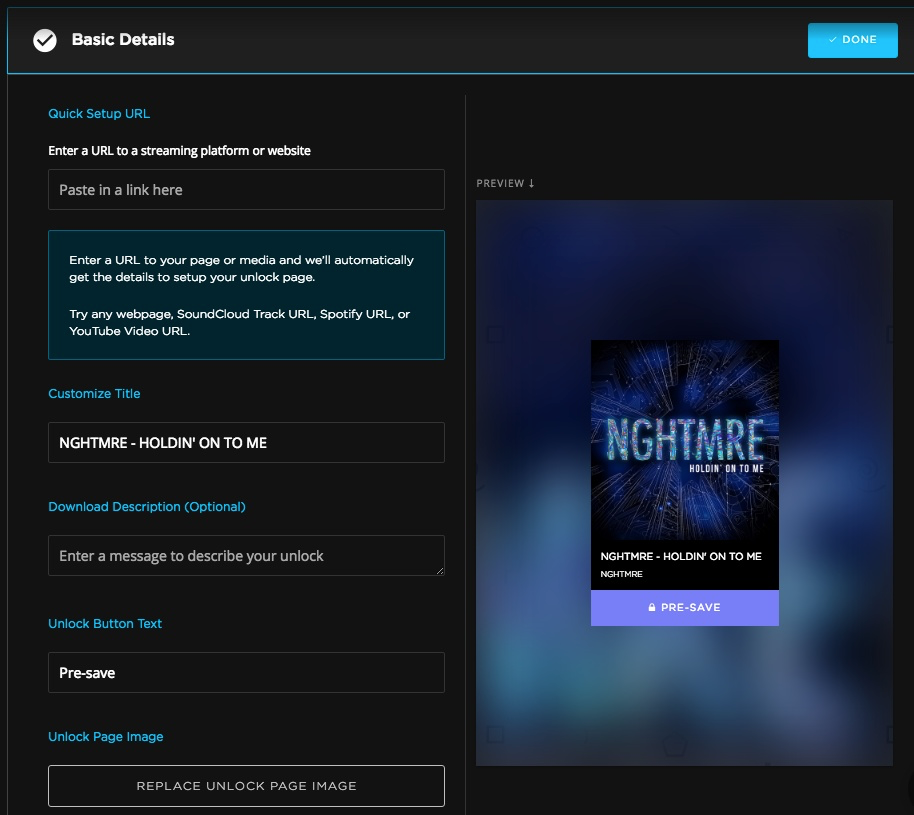Click the description textarea resize handle
914x815 pixels.
(x=440, y=571)
